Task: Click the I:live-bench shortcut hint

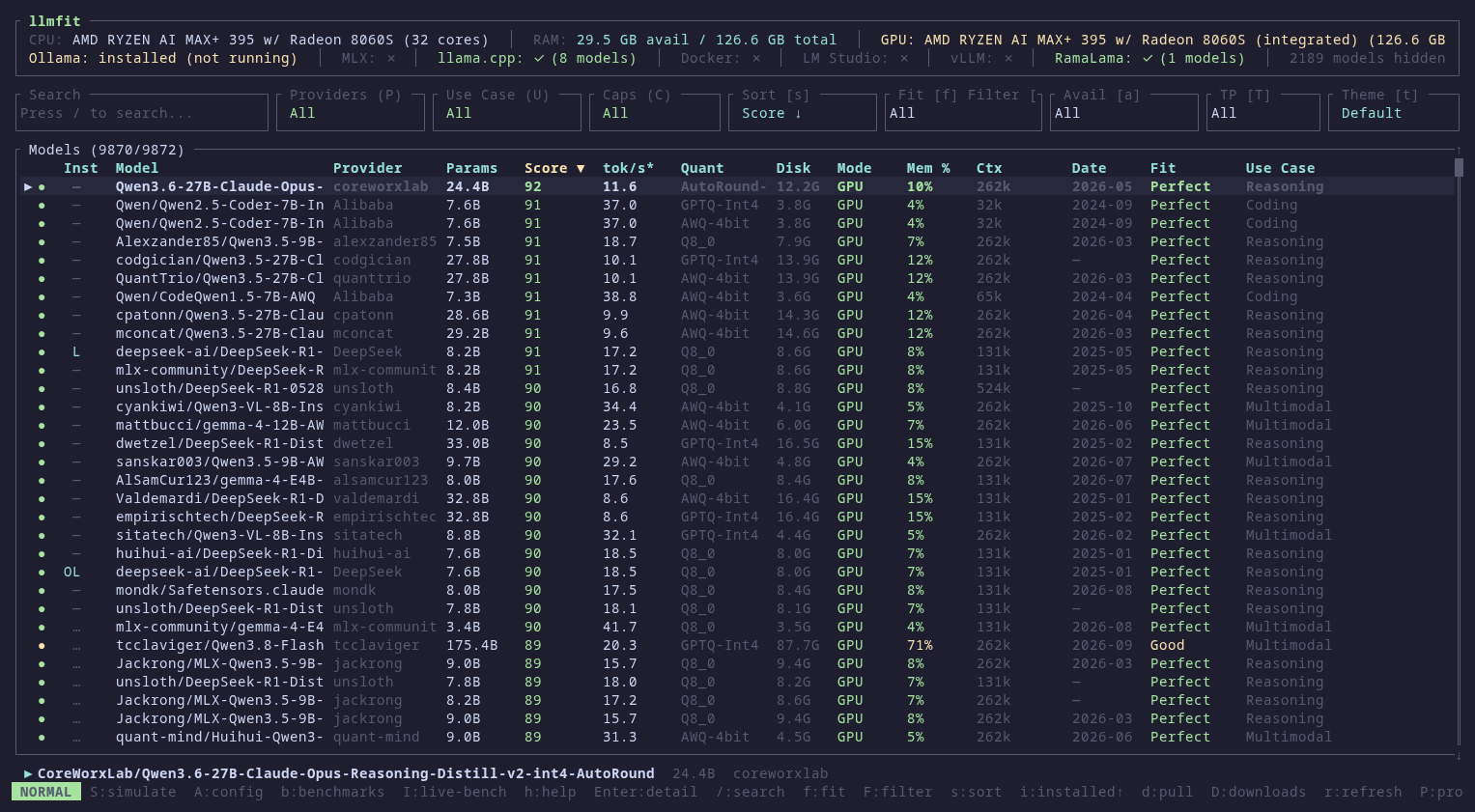Action: 455,792
